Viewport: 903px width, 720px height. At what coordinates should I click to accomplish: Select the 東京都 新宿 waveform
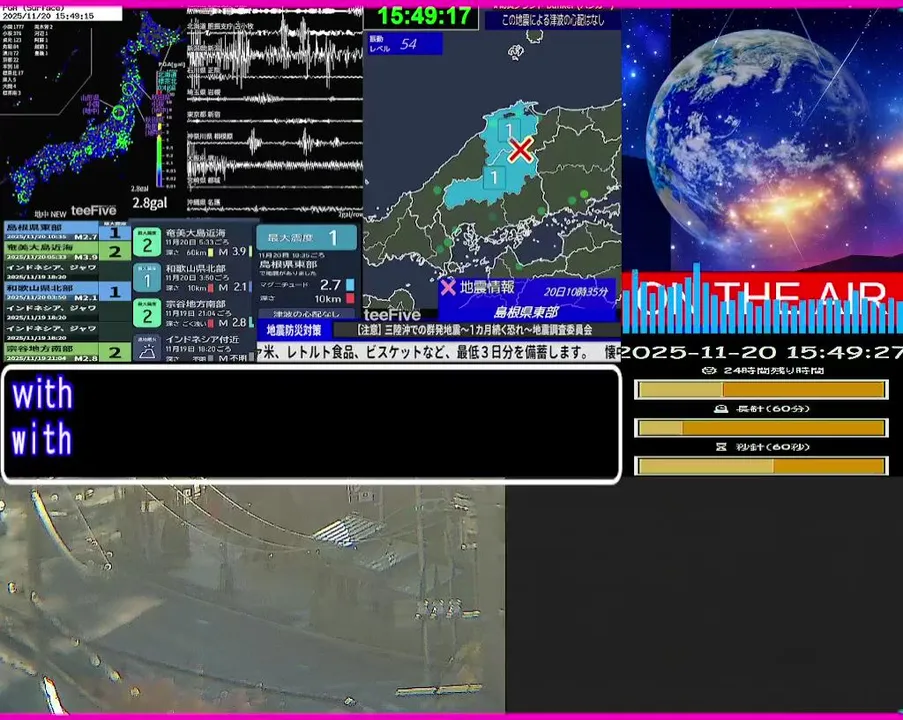point(275,120)
